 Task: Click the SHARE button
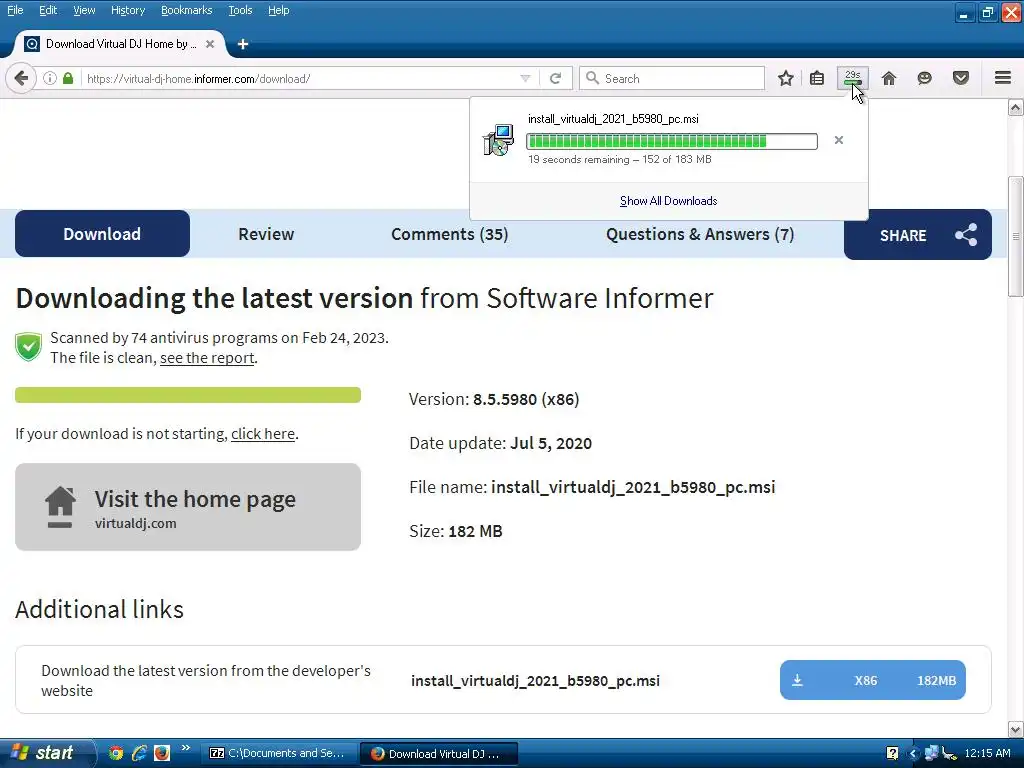tap(918, 234)
